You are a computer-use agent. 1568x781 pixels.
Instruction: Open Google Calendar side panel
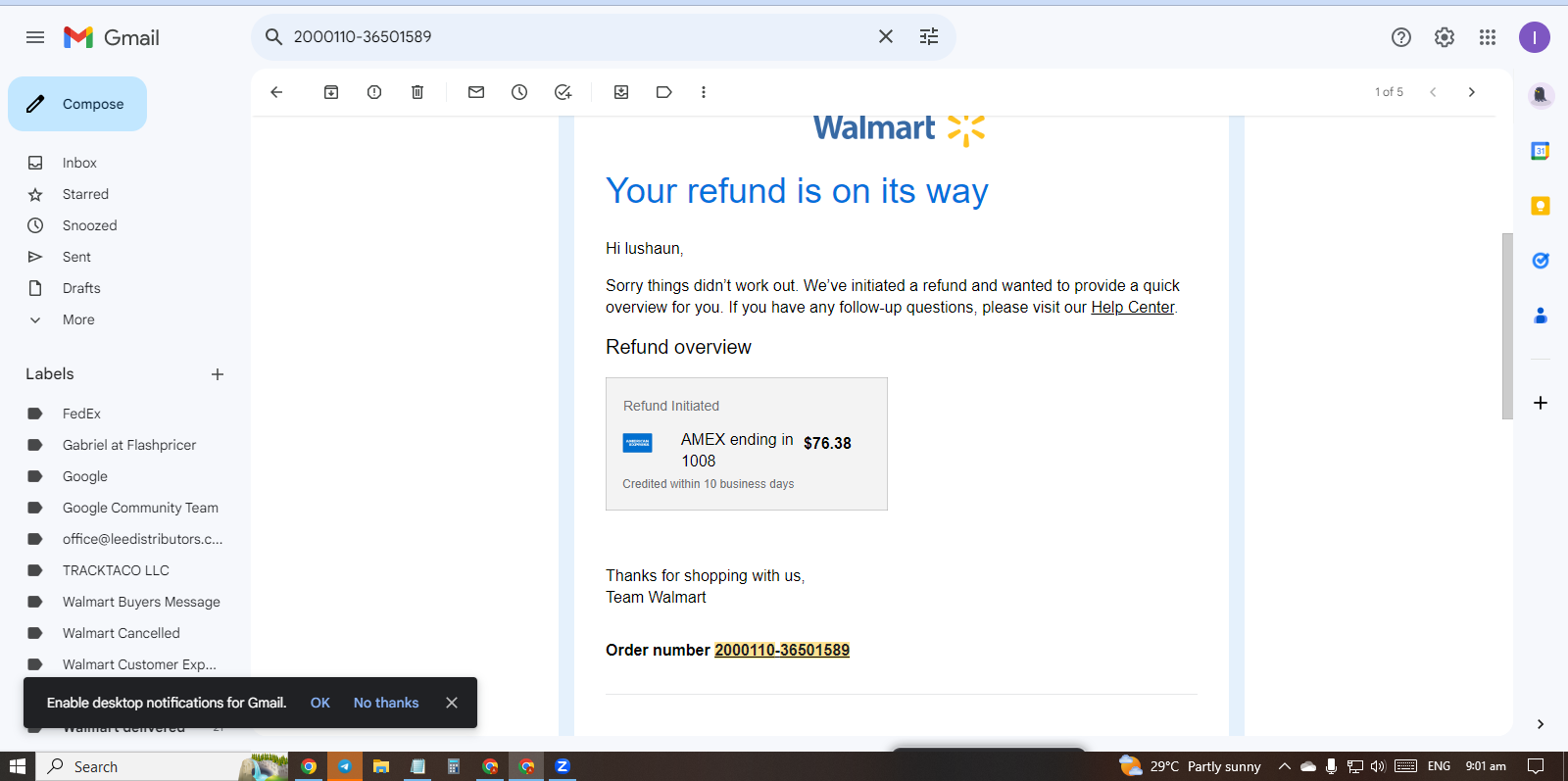(x=1541, y=151)
